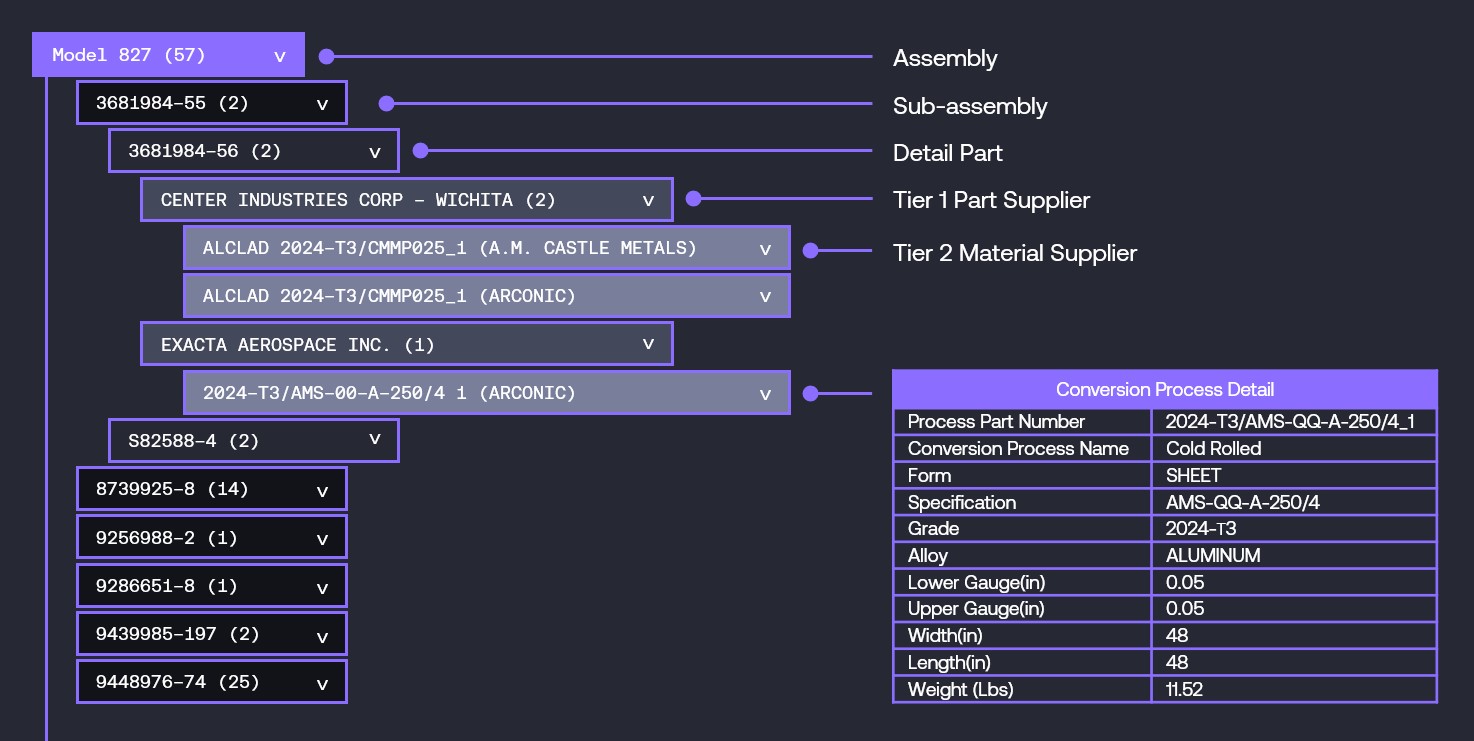1474x741 pixels.
Task: Click the Conversion Process Name label cell
Action: [x=1022, y=449]
